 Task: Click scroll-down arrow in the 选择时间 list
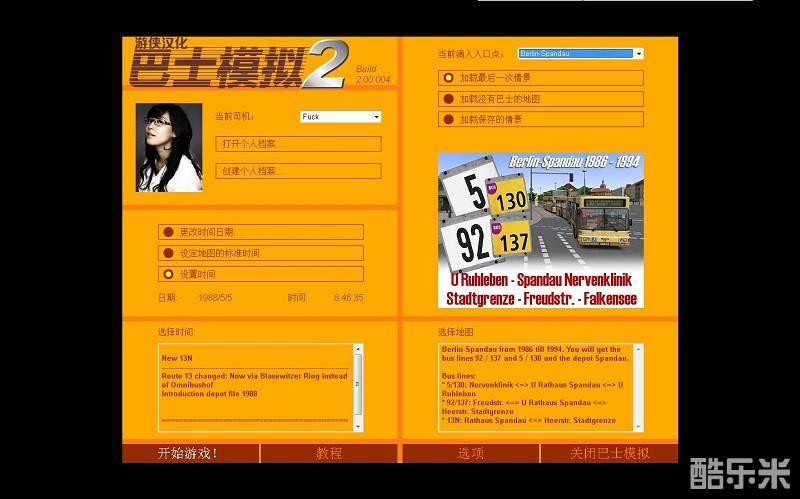click(x=359, y=425)
